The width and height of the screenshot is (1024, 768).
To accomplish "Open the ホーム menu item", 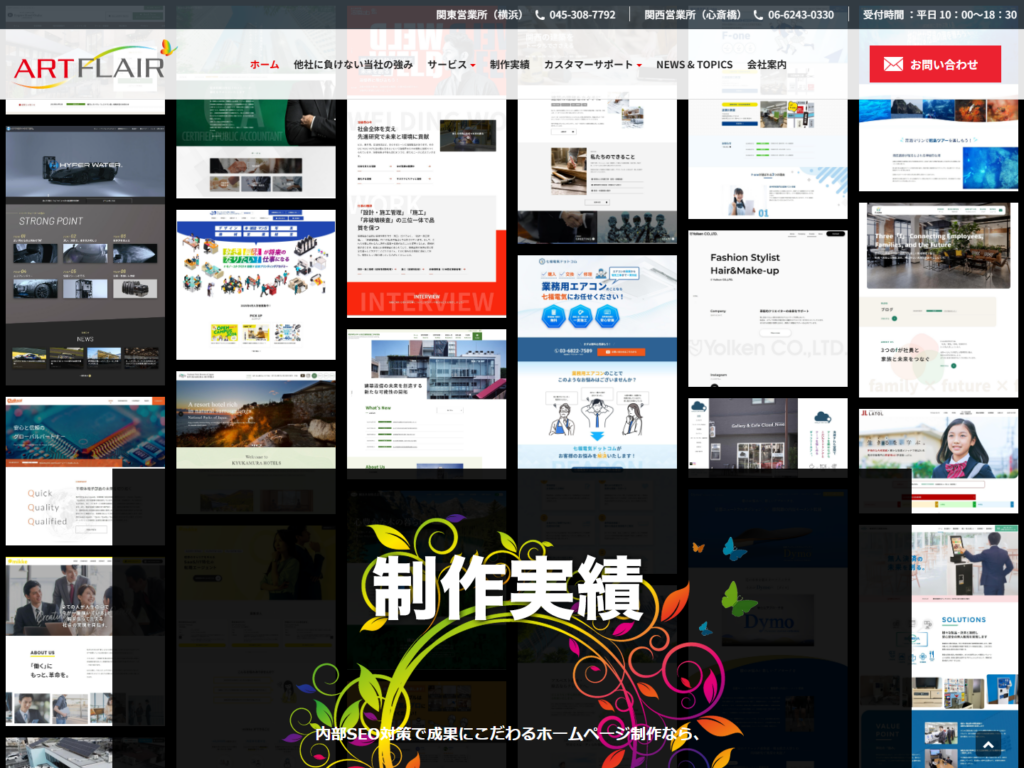I will point(264,64).
